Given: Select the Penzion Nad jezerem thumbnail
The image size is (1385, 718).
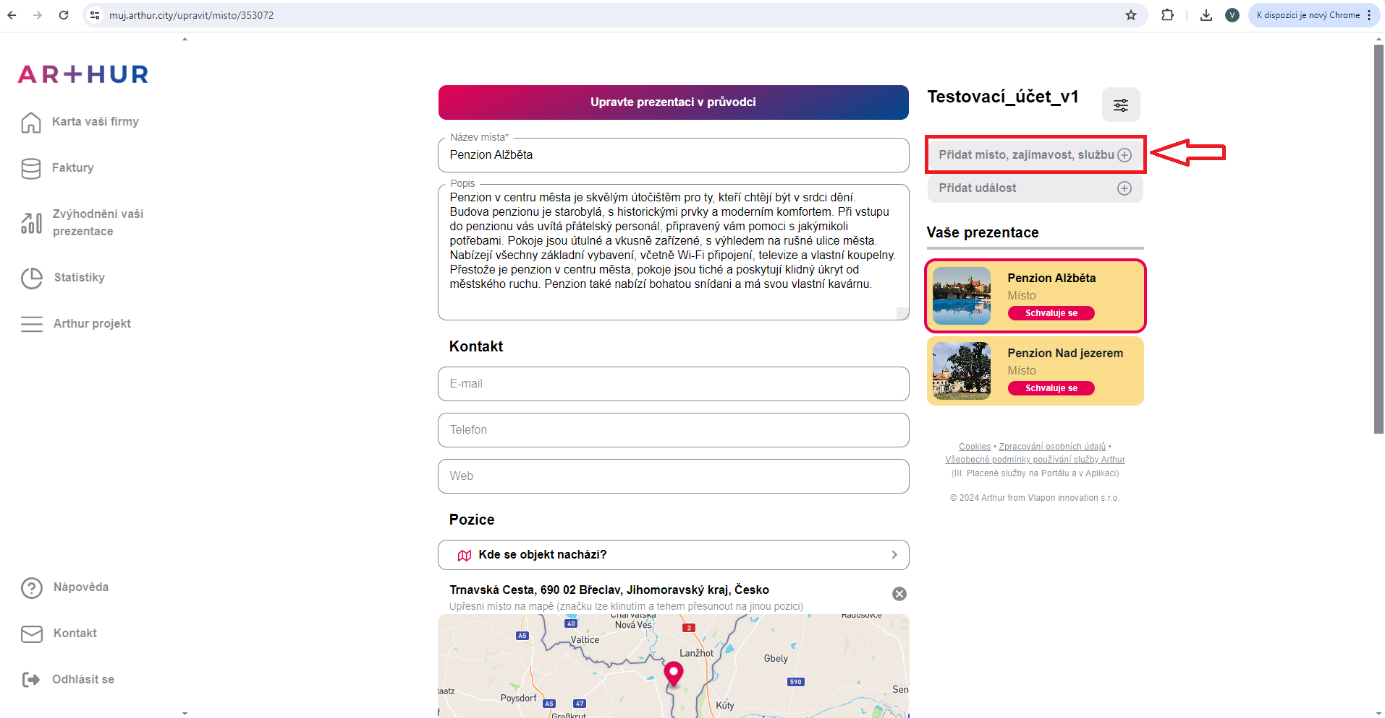Looking at the screenshot, I should 961,371.
